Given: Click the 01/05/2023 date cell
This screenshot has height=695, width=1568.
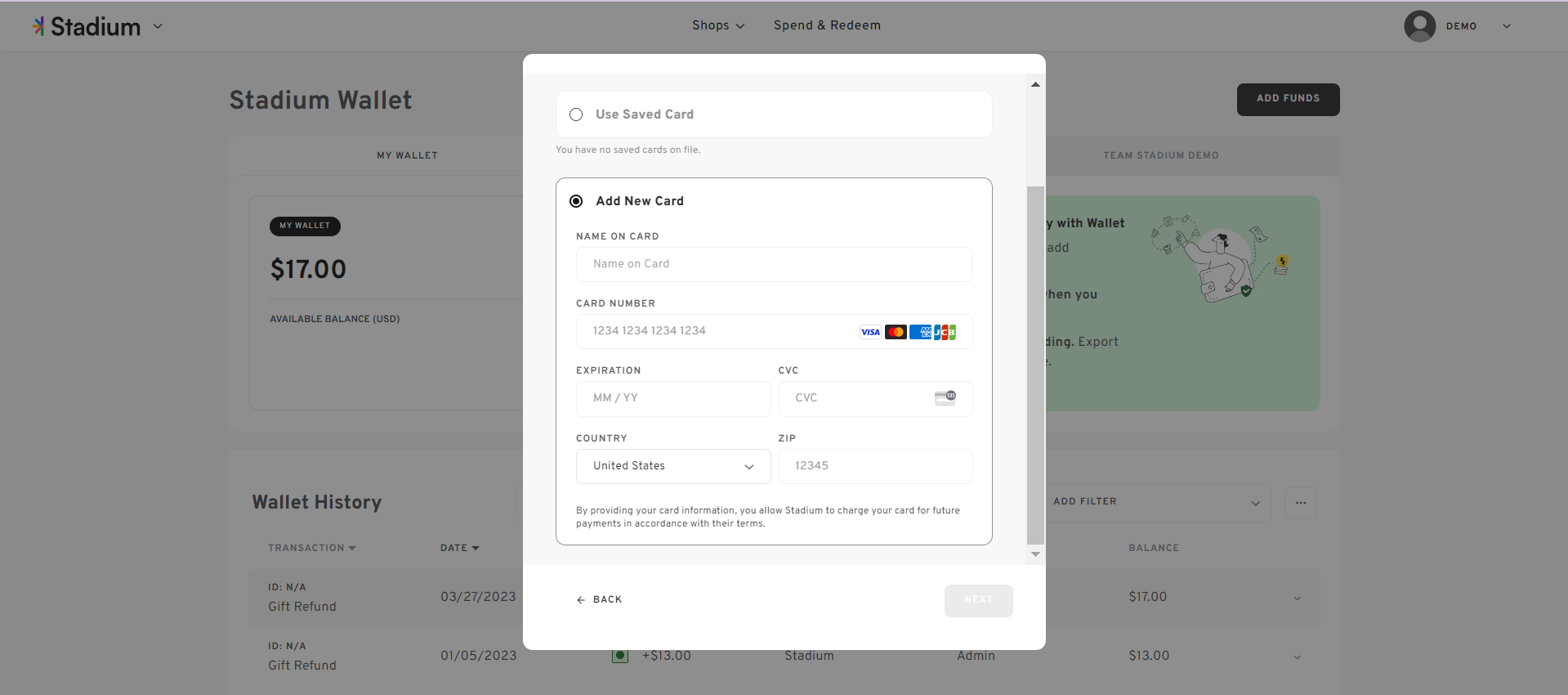Looking at the screenshot, I should pyautogui.click(x=479, y=656).
